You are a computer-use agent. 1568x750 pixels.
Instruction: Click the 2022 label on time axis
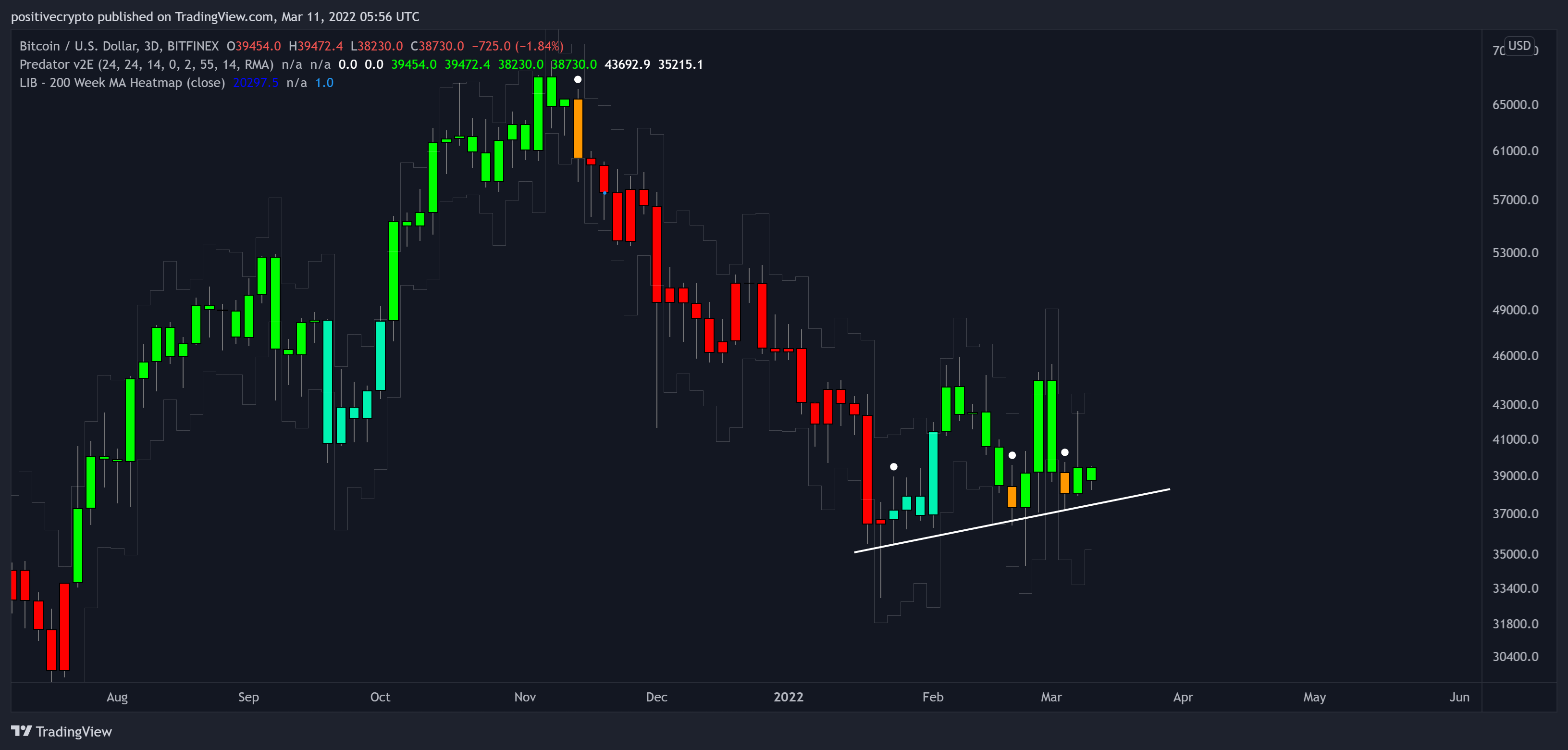pos(788,697)
